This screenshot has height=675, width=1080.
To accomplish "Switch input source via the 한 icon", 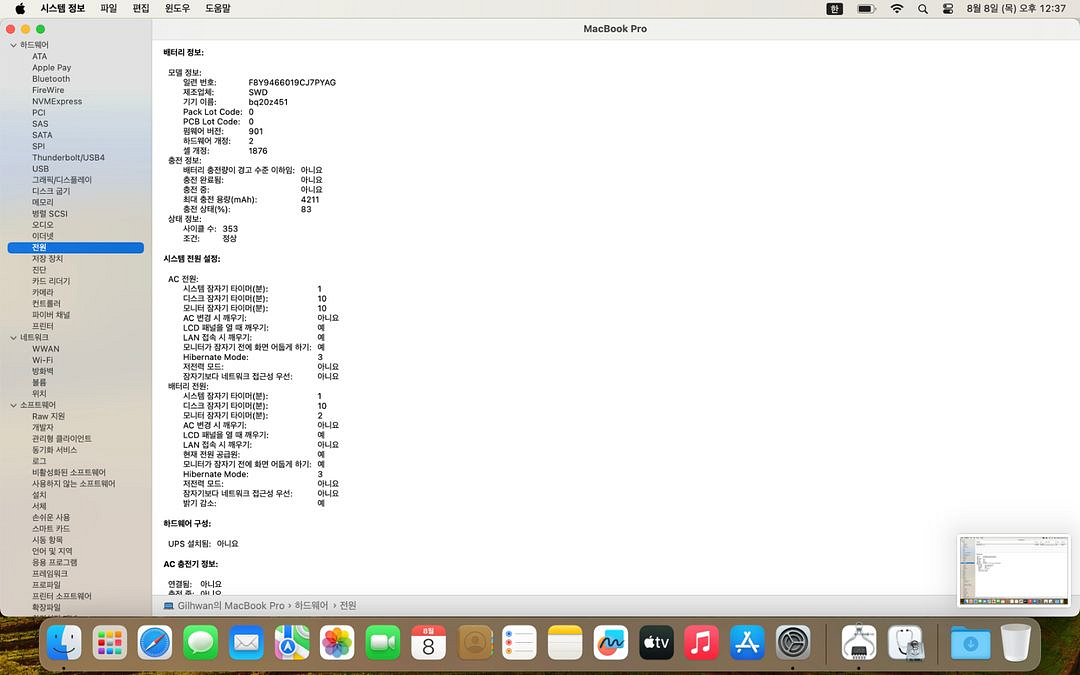I will click(x=835, y=9).
